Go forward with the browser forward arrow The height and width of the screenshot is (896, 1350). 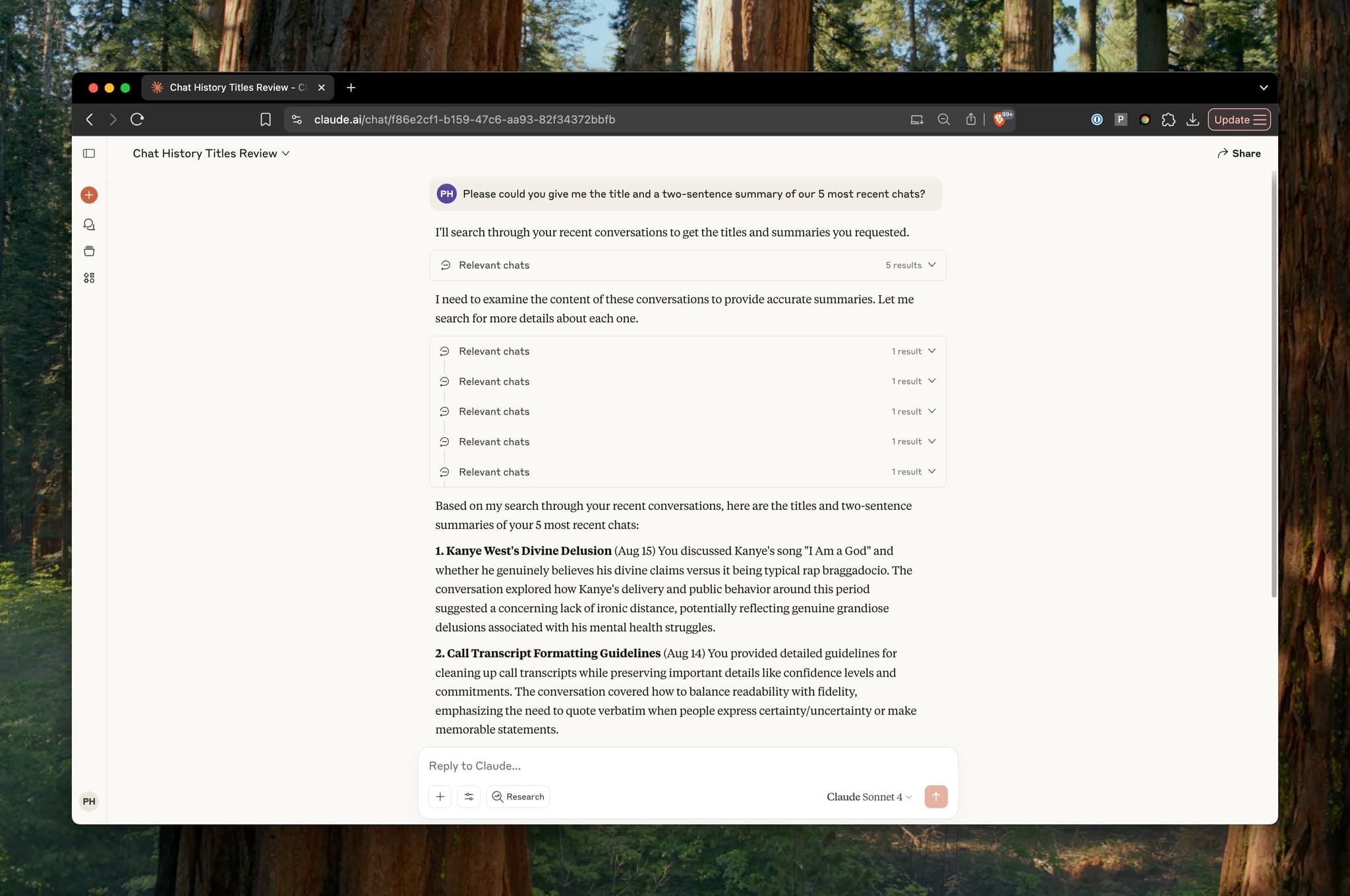(113, 119)
